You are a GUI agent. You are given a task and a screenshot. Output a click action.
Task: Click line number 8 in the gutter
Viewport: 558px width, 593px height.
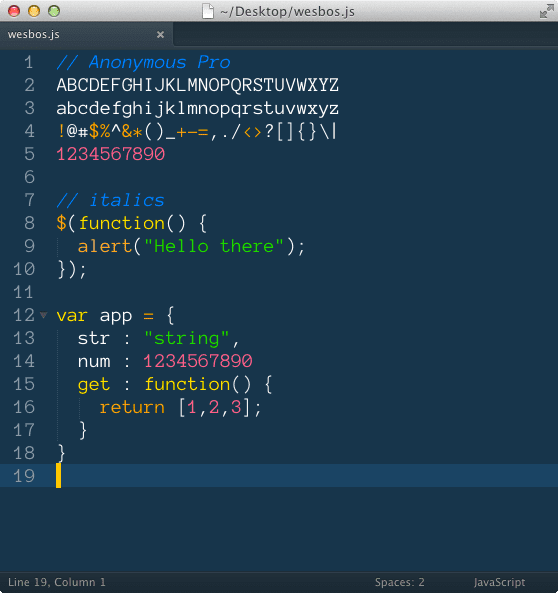[x=30, y=223]
